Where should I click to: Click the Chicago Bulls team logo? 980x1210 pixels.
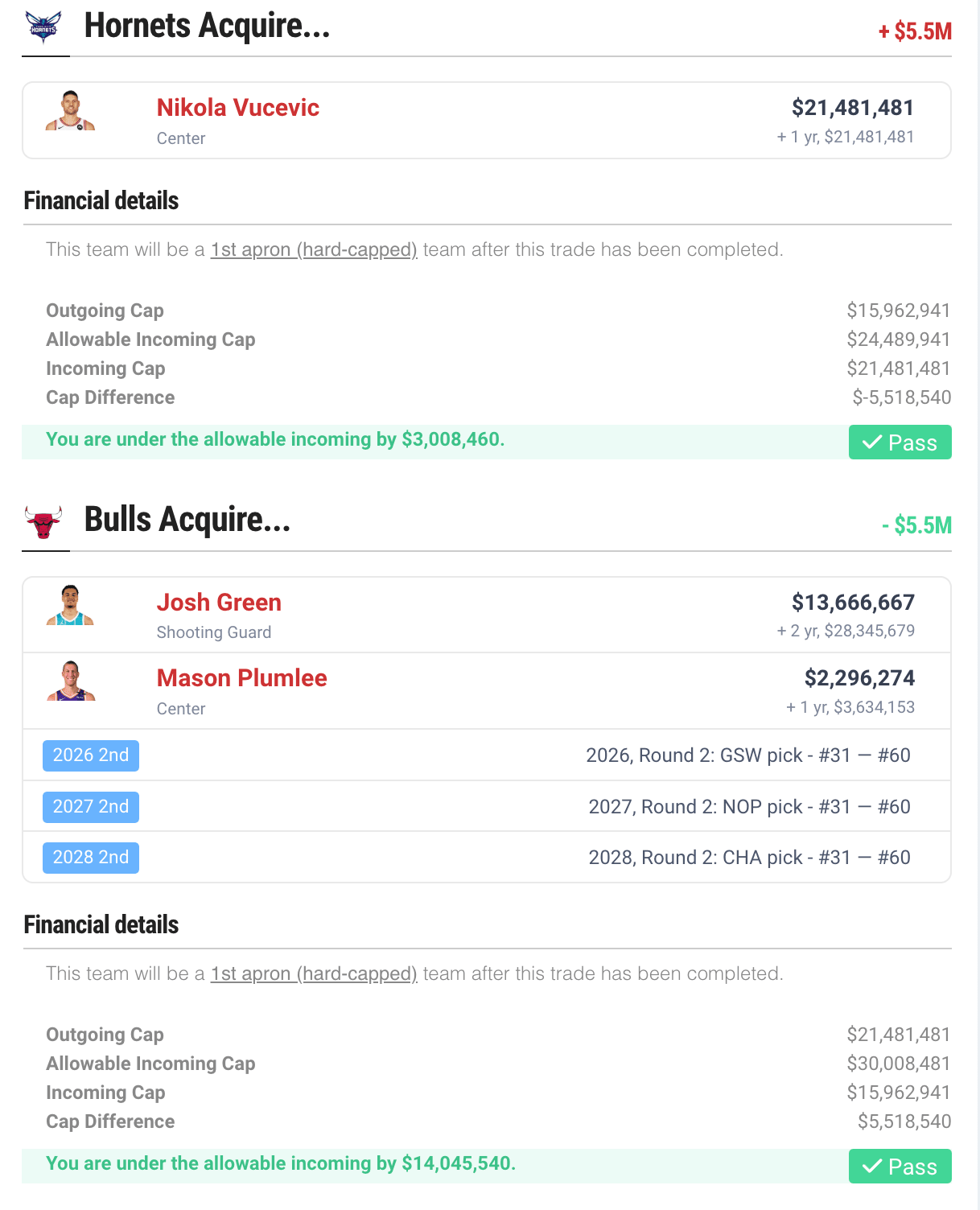click(x=43, y=522)
